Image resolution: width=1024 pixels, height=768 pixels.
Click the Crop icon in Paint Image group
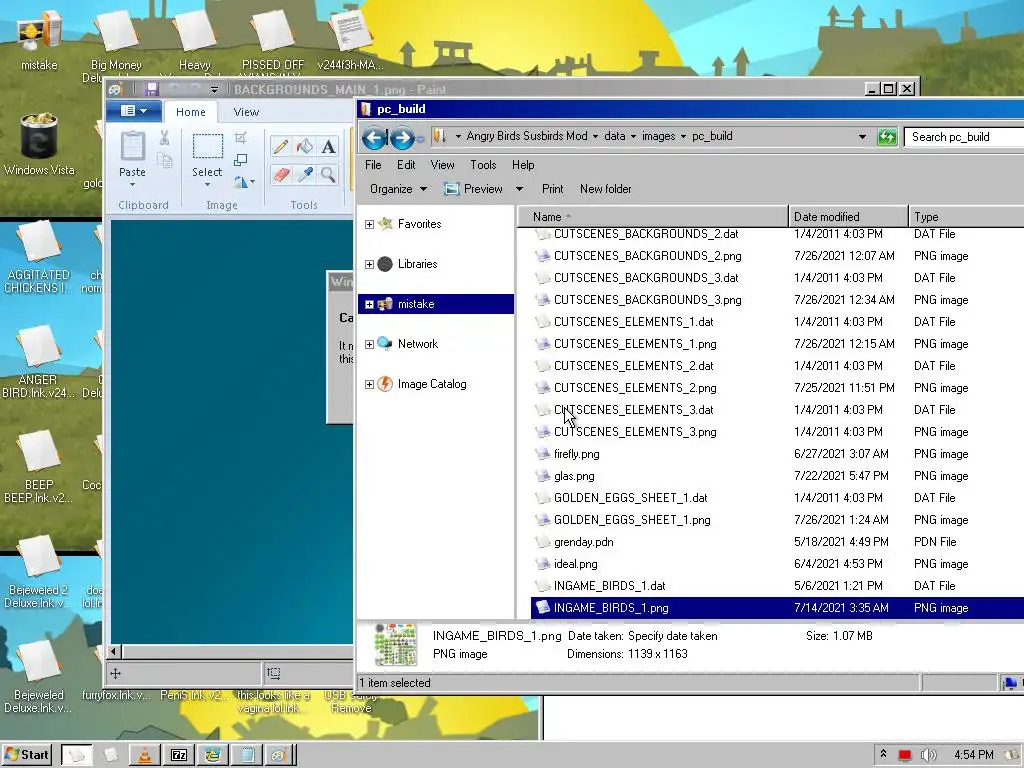click(240, 137)
